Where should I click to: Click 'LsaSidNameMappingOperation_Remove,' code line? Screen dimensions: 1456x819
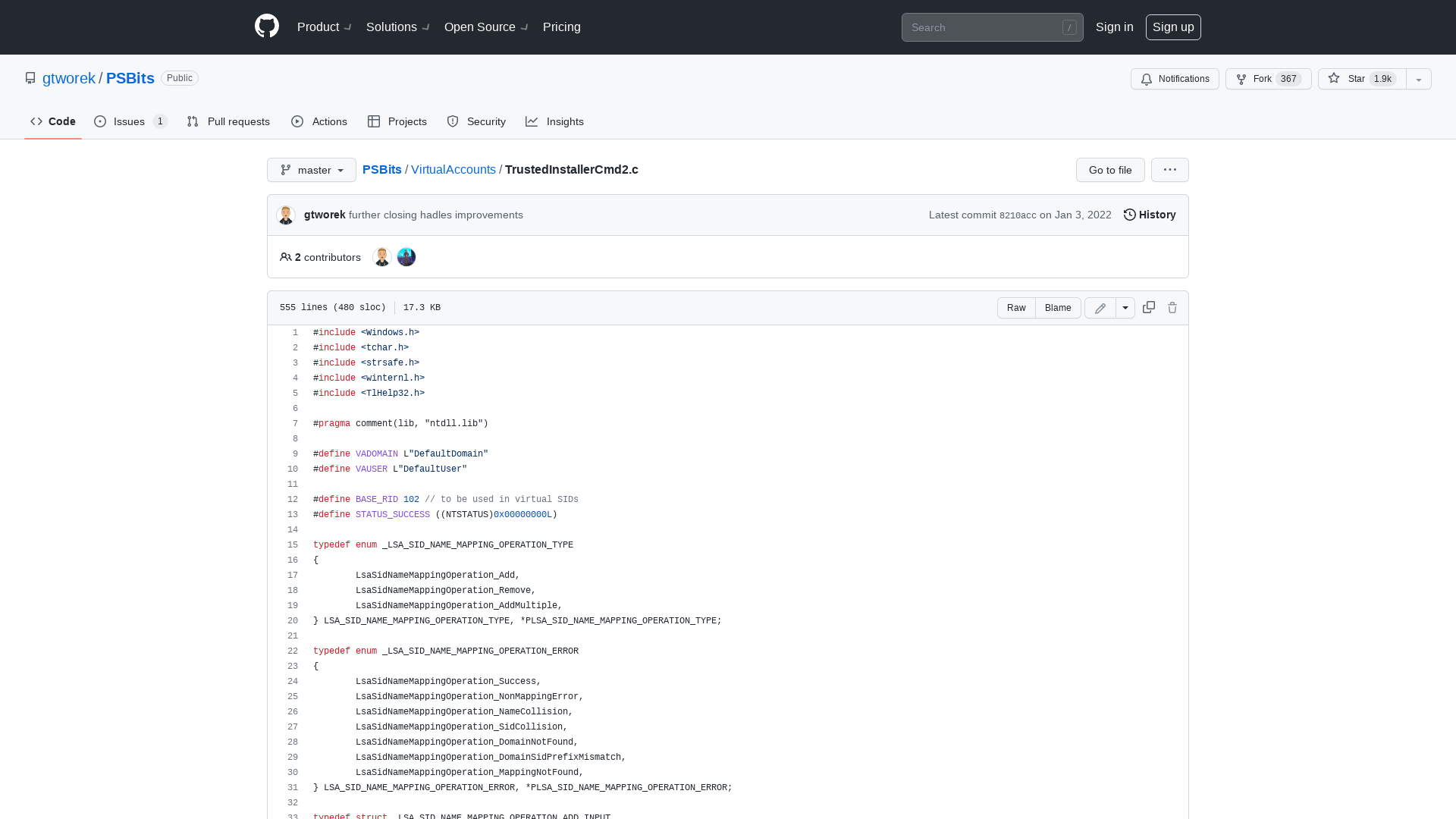point(446,591)
